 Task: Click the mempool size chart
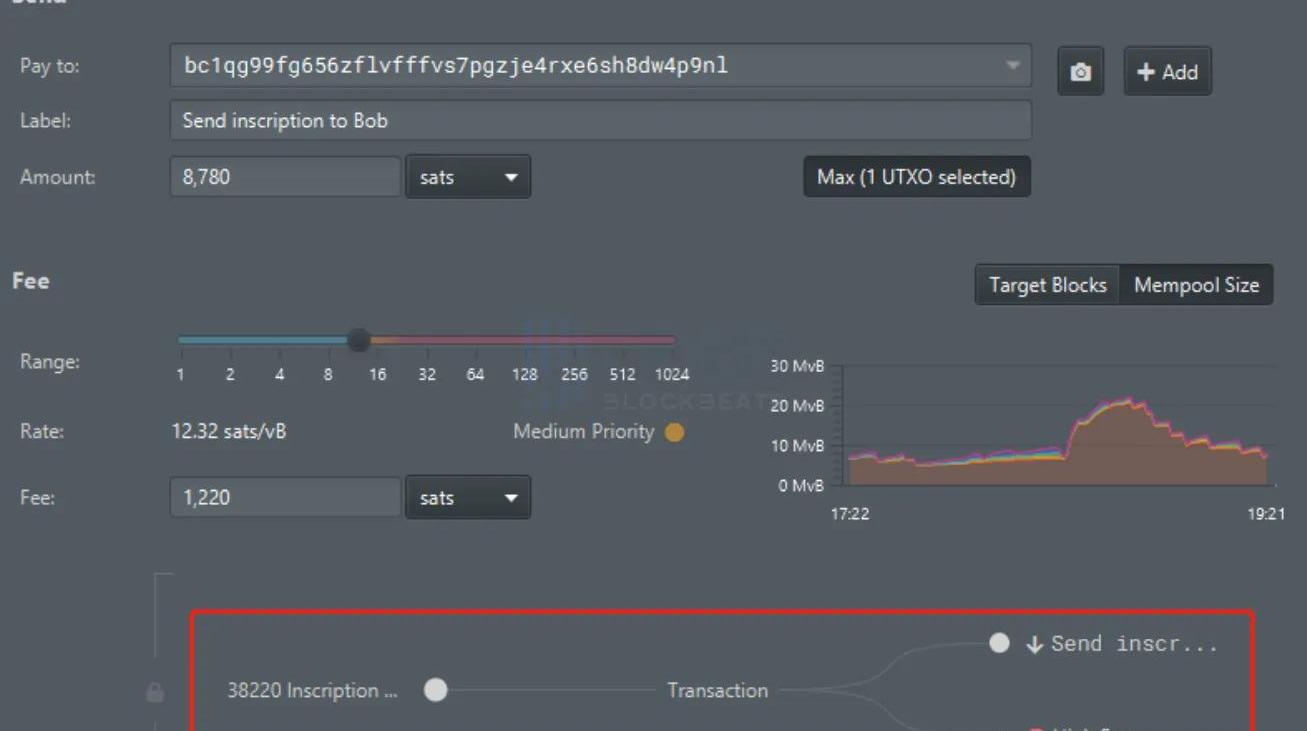click(x=1055, y=440)
